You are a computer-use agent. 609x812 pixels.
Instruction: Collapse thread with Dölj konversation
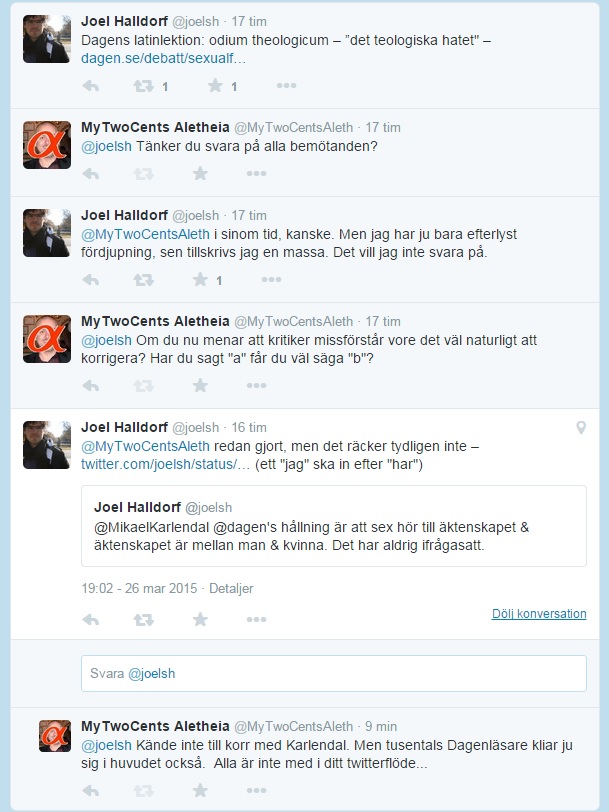coord(538,613)
